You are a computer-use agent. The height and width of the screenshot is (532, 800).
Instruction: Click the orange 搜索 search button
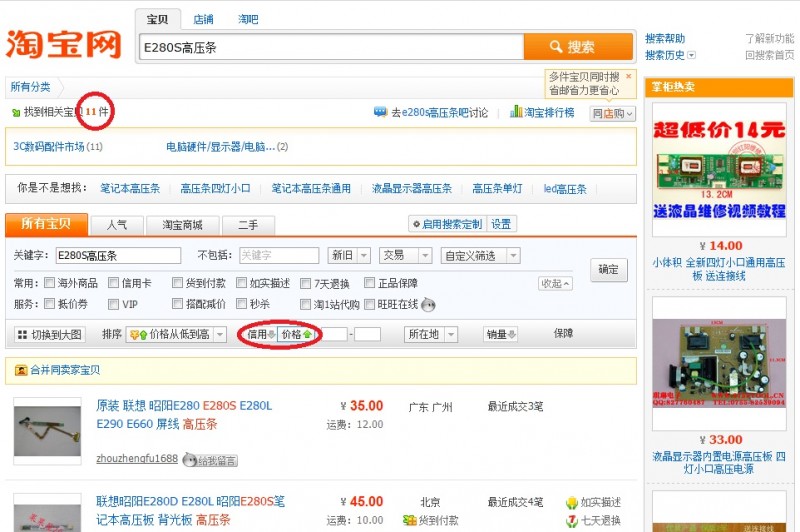click(578, 47)
